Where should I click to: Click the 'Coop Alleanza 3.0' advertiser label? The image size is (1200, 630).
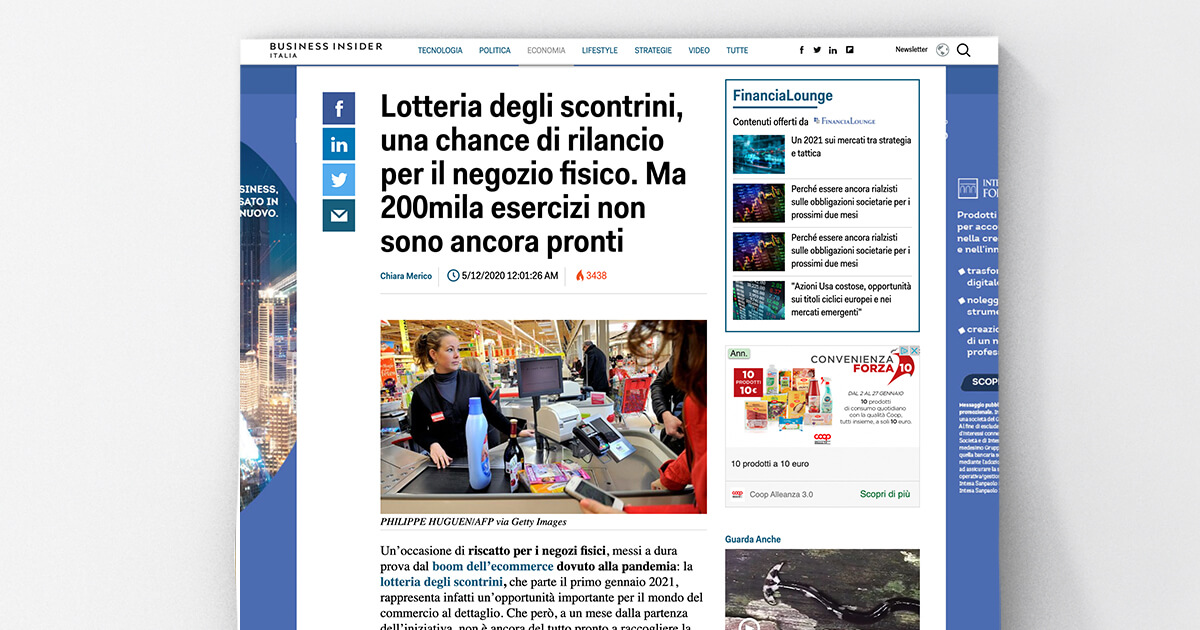click(780, 494)
